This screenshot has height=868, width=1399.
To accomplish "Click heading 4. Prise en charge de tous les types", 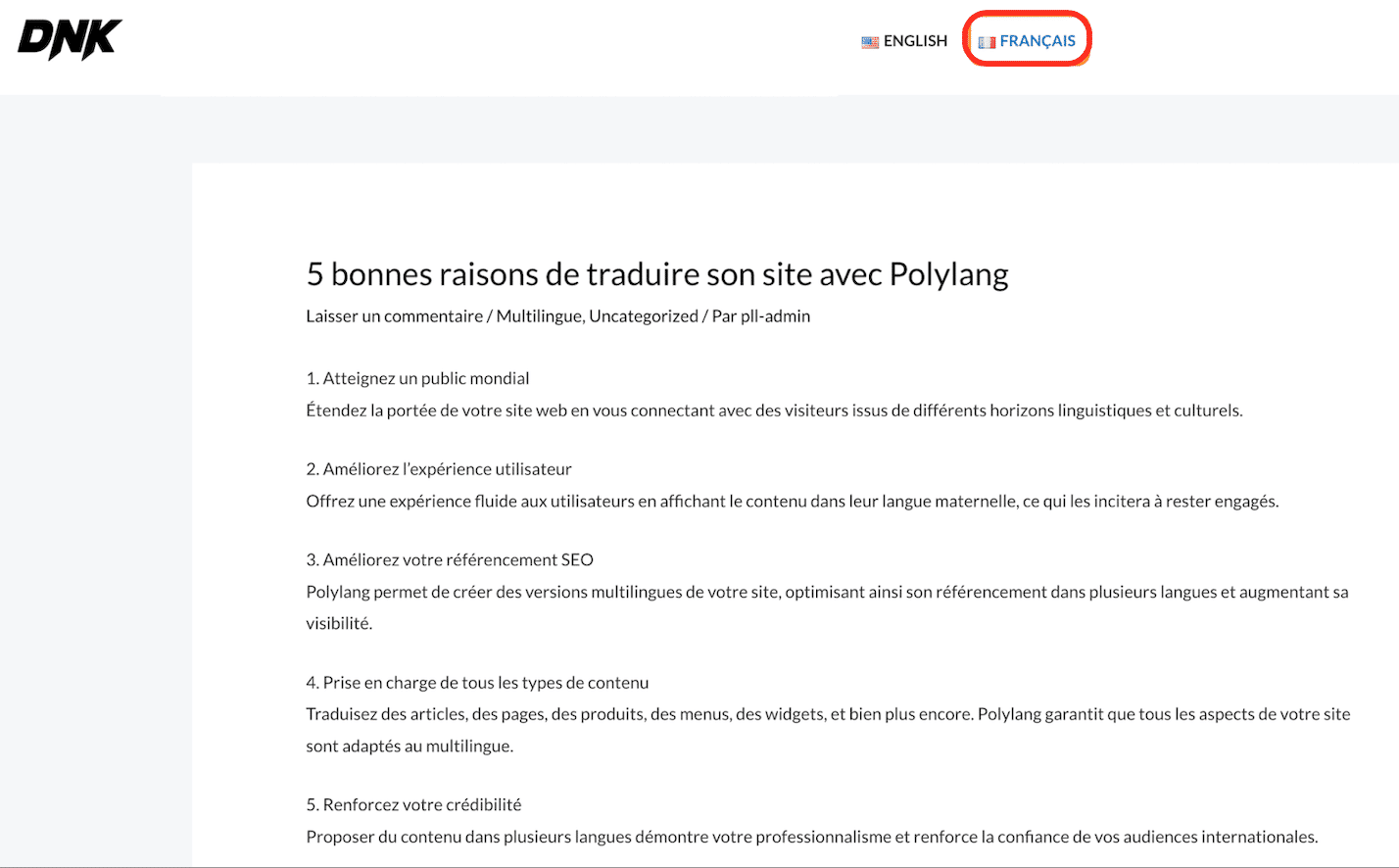I will (477, 683).
